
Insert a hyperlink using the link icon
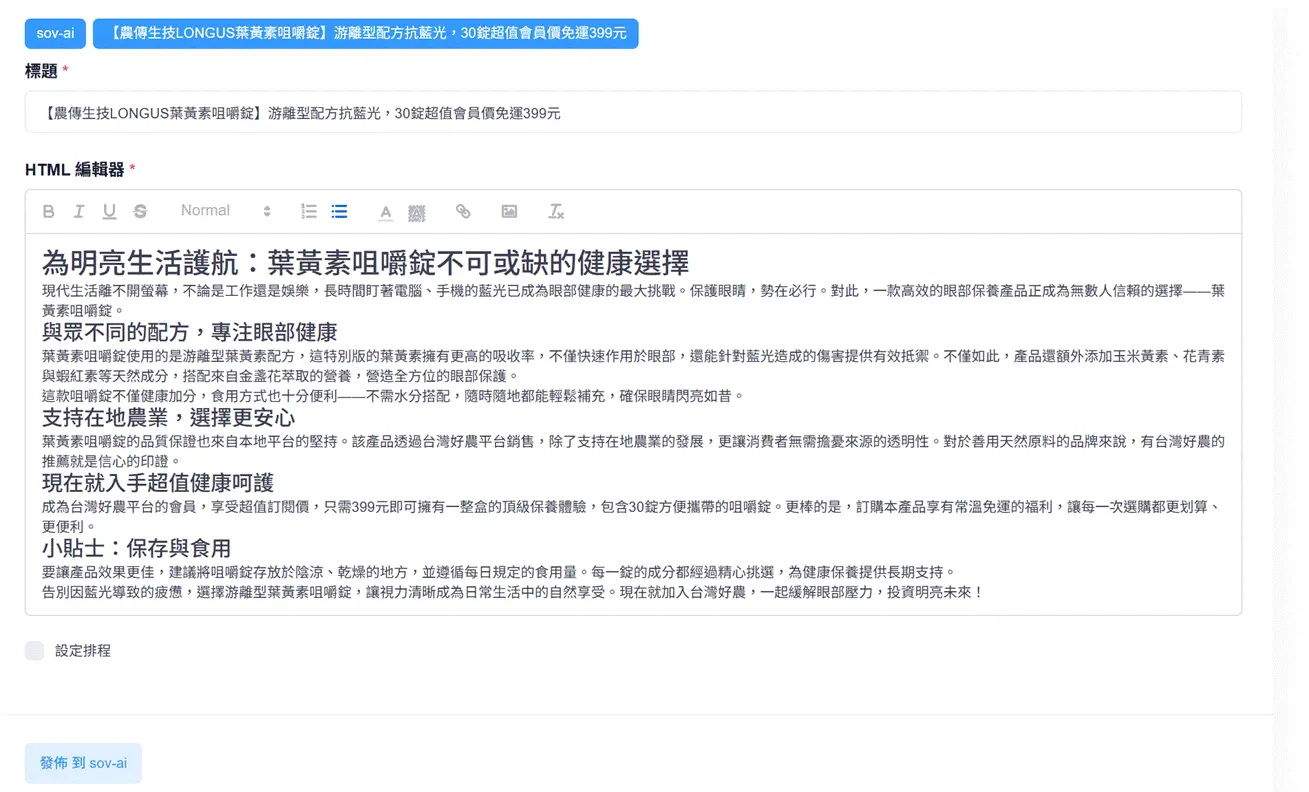463,211
